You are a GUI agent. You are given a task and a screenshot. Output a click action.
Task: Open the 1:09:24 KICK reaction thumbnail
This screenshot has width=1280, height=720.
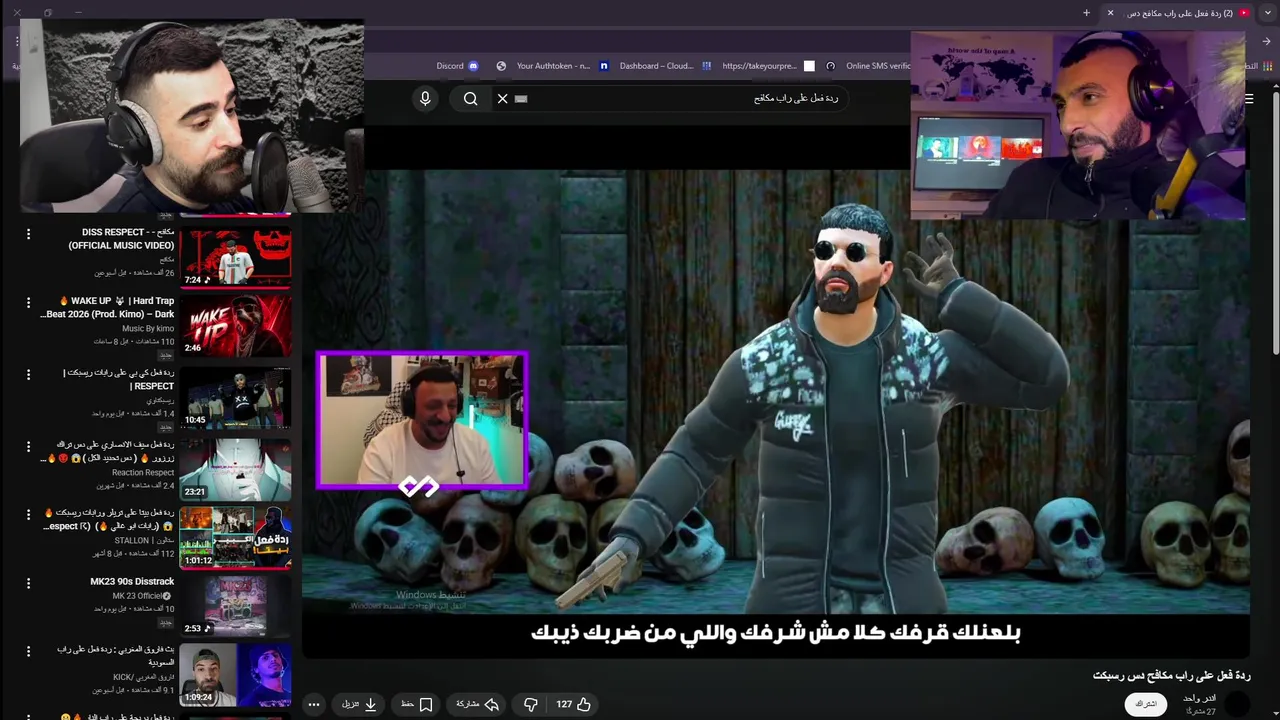click(235, 675)
